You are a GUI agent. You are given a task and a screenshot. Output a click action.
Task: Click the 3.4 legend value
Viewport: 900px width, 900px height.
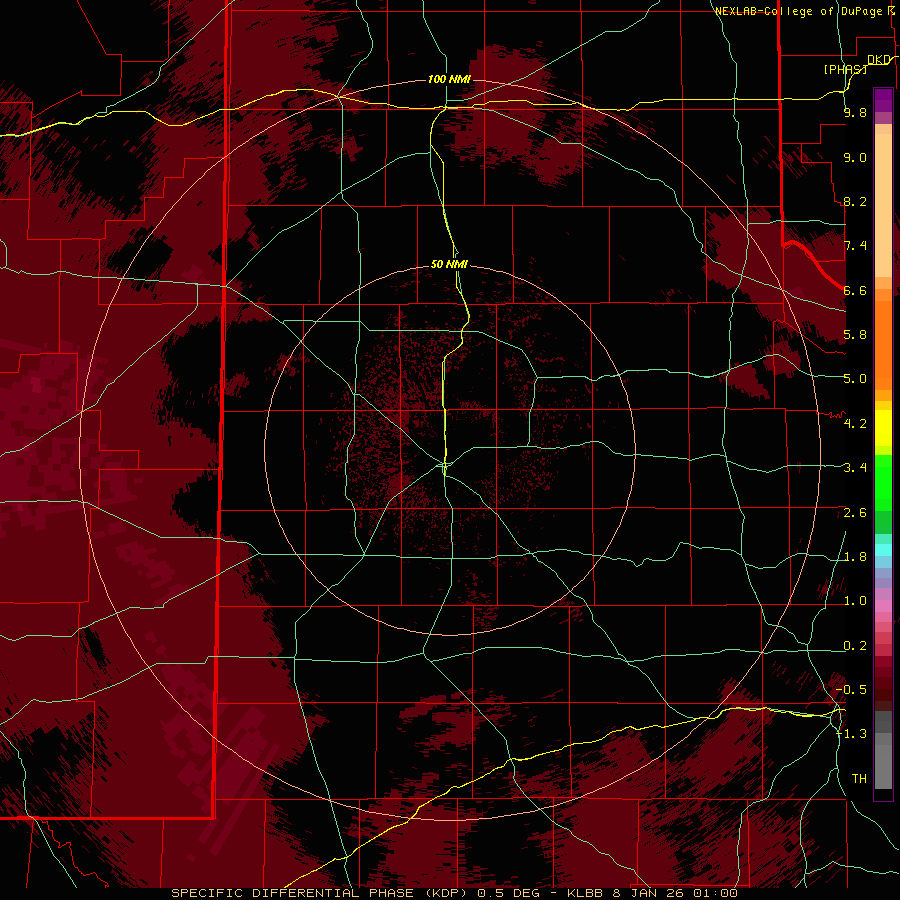pos(855,468)
